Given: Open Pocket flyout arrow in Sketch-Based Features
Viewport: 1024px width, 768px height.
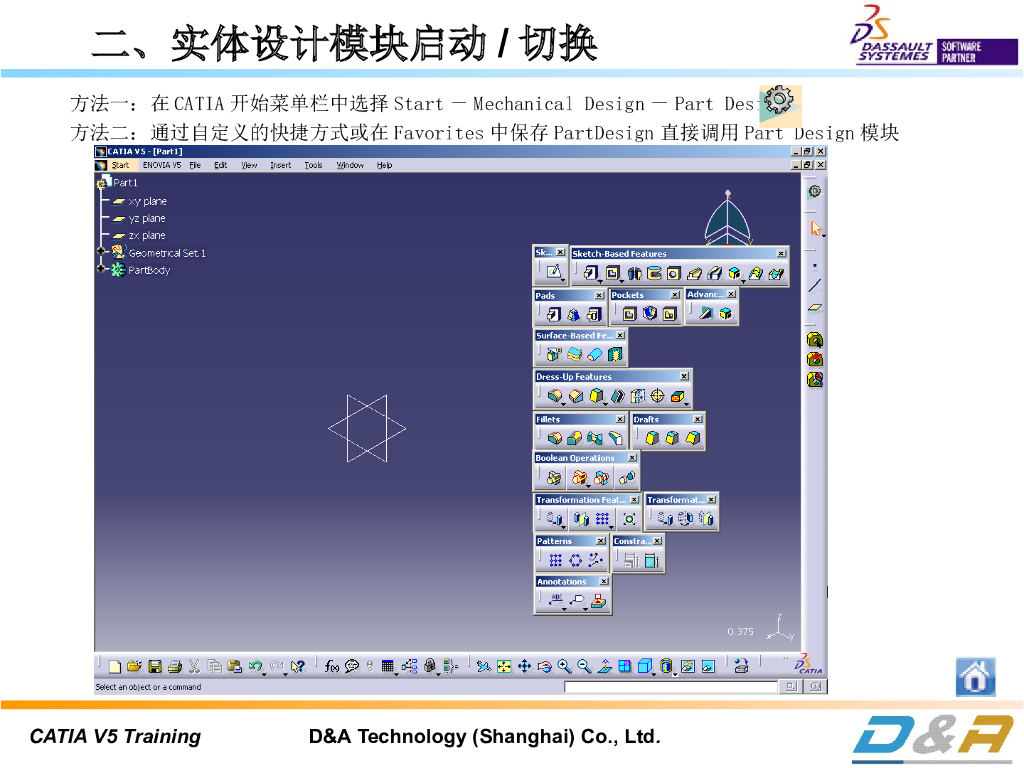Looking at the screenshot, I should [x=620, y=281].
